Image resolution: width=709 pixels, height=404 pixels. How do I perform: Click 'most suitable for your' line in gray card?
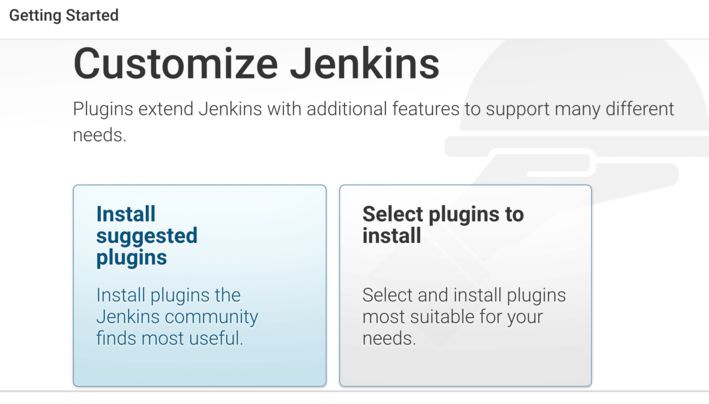(x=452, y=317)
